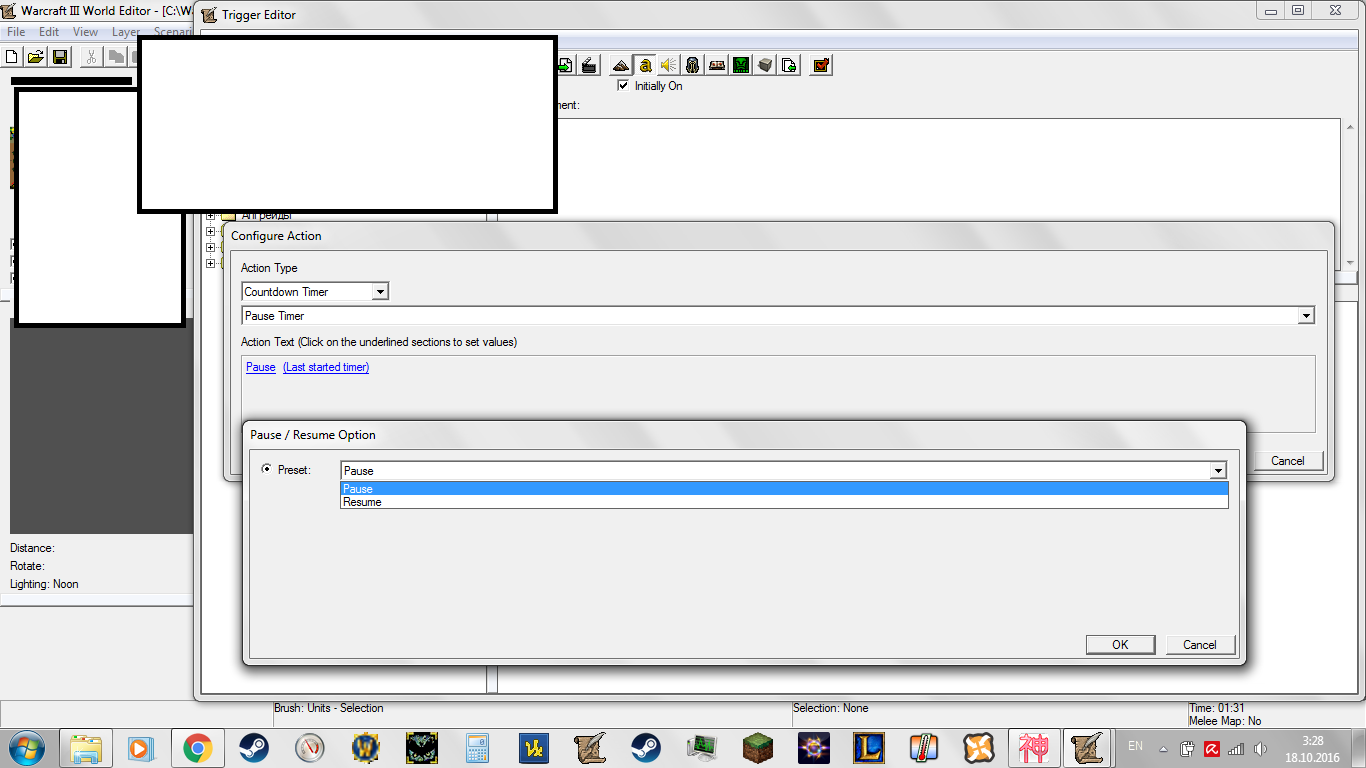
Task: Open the AI Editor green icon
Action: pos(741,65)
